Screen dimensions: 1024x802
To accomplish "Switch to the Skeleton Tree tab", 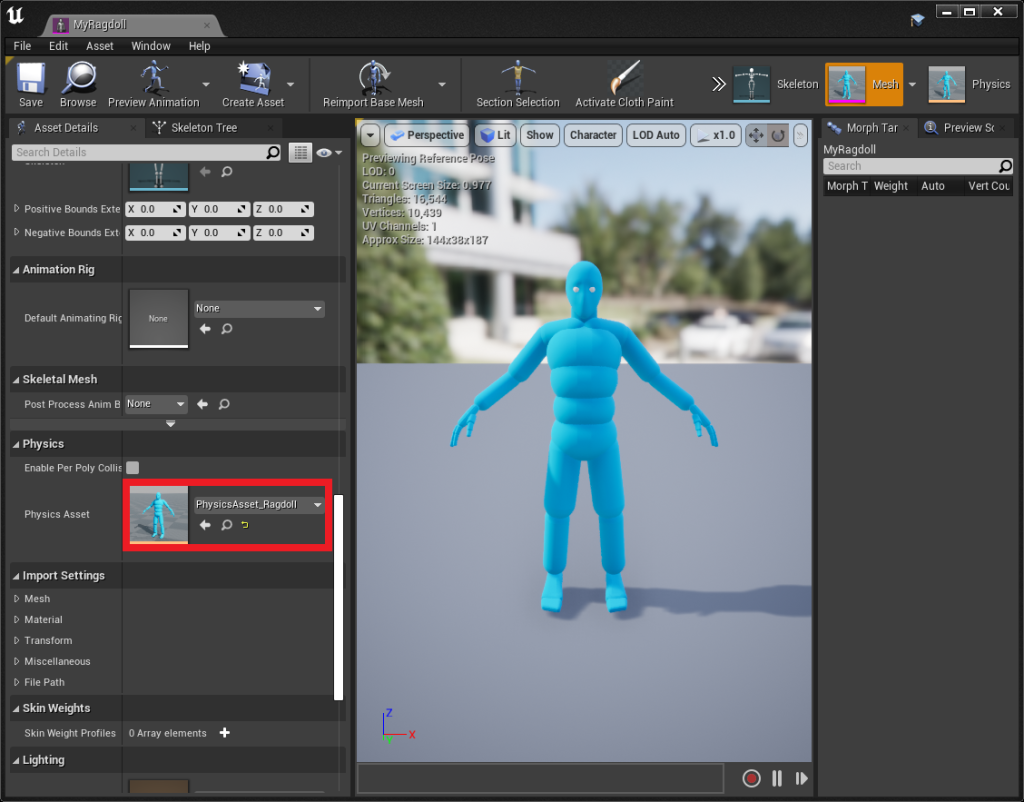I will tap(205, 128).
